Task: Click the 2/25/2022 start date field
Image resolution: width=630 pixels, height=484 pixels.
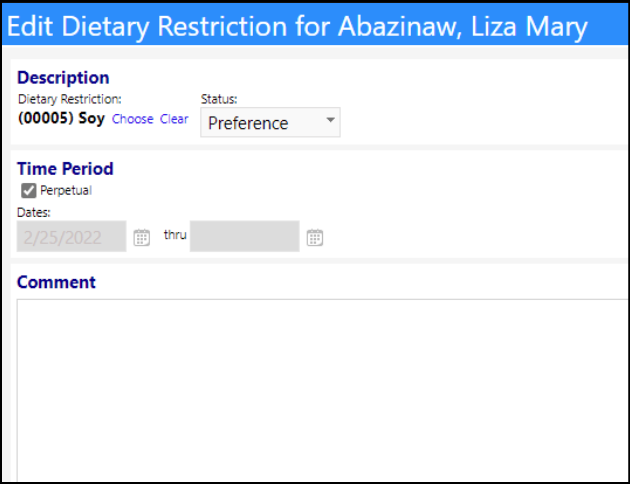Action: pos(72,236)
